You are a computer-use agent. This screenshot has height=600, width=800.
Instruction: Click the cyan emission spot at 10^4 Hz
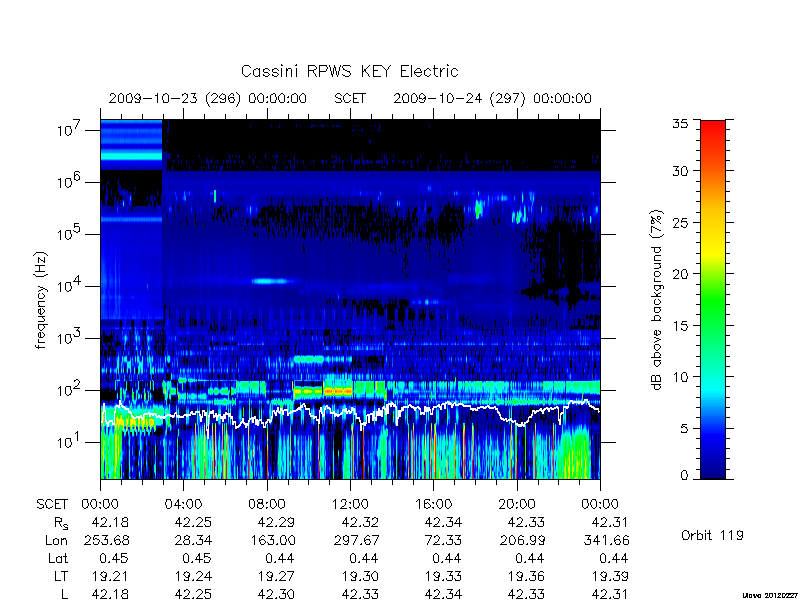coord(270,281)
